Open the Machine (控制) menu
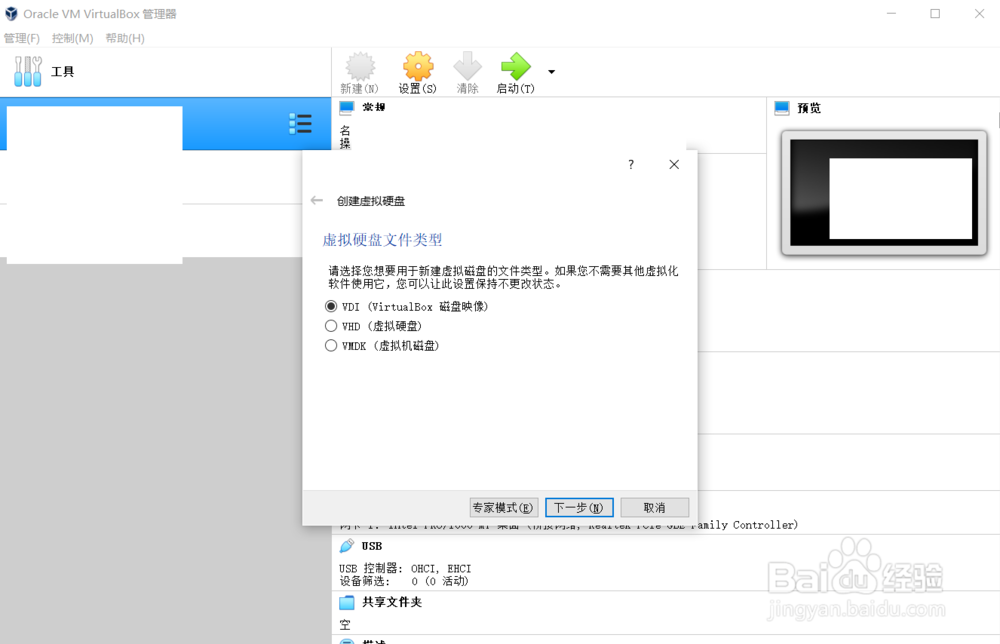Viewport: 1000px width, 644px height. point(73,38)
